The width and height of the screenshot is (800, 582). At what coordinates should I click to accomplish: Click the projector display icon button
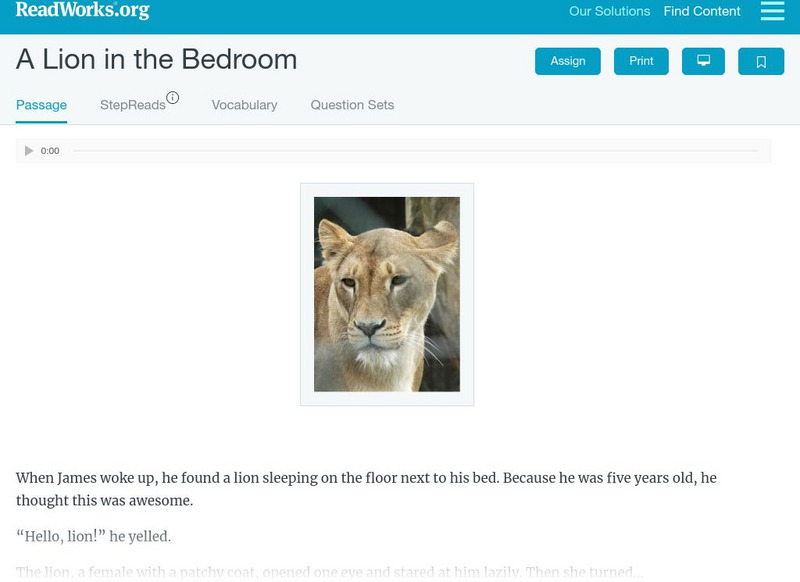tap(703, 61)
